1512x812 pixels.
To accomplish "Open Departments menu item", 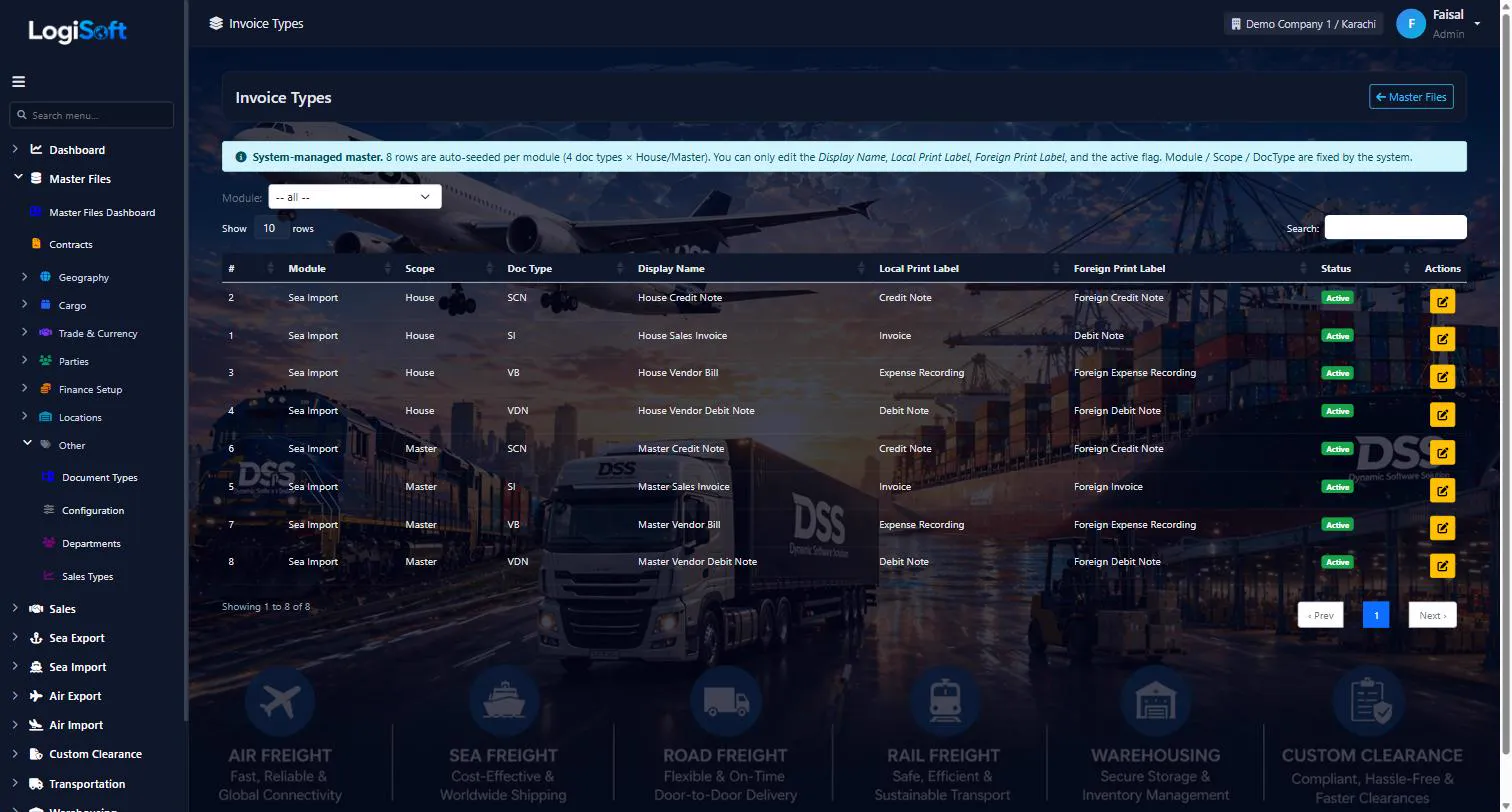I will 91,544.
